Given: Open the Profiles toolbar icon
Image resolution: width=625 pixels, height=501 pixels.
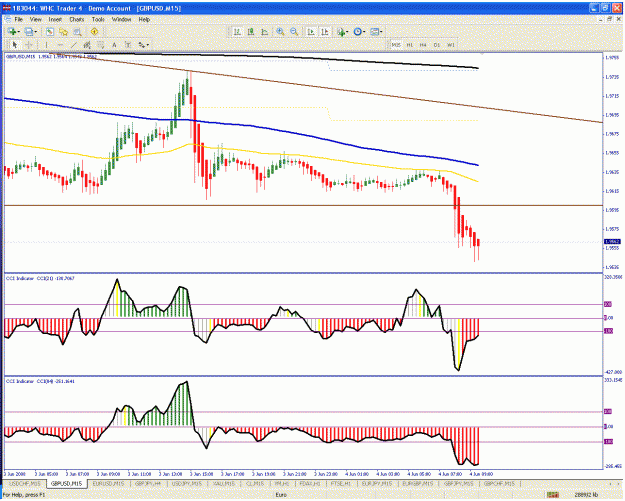Looking at the screenshot, I should point(29,31).
